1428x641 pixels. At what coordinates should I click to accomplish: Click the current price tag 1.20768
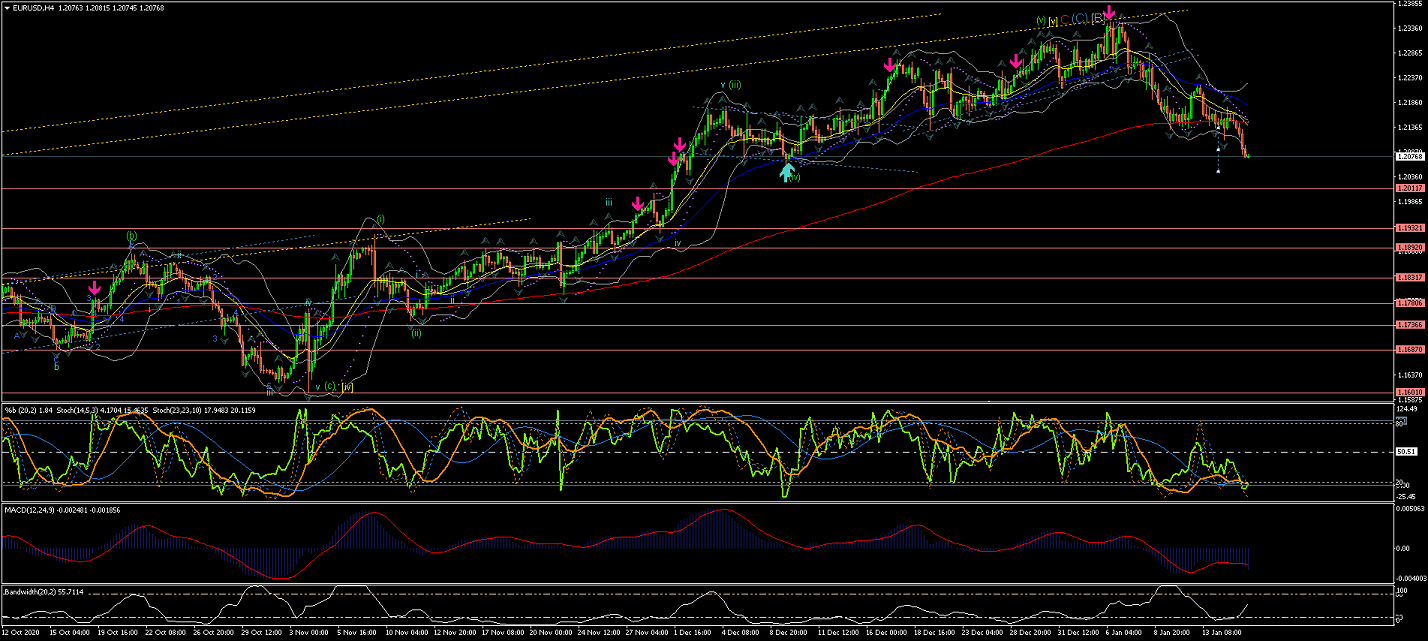tap(1410, 156)
